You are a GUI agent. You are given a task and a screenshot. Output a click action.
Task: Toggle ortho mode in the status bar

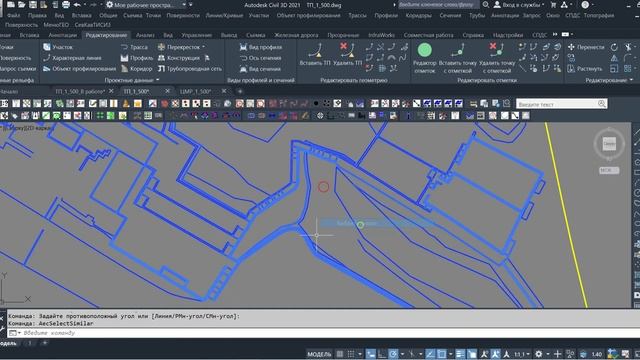[x=382, y=354]
